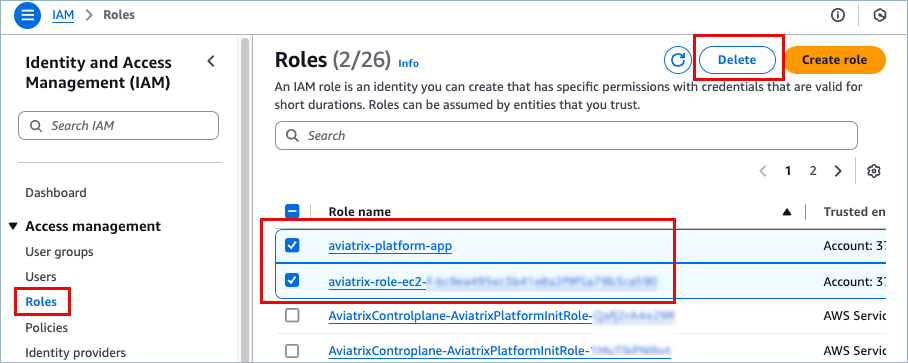Open User groups in the sidebar

pos(59,252)
